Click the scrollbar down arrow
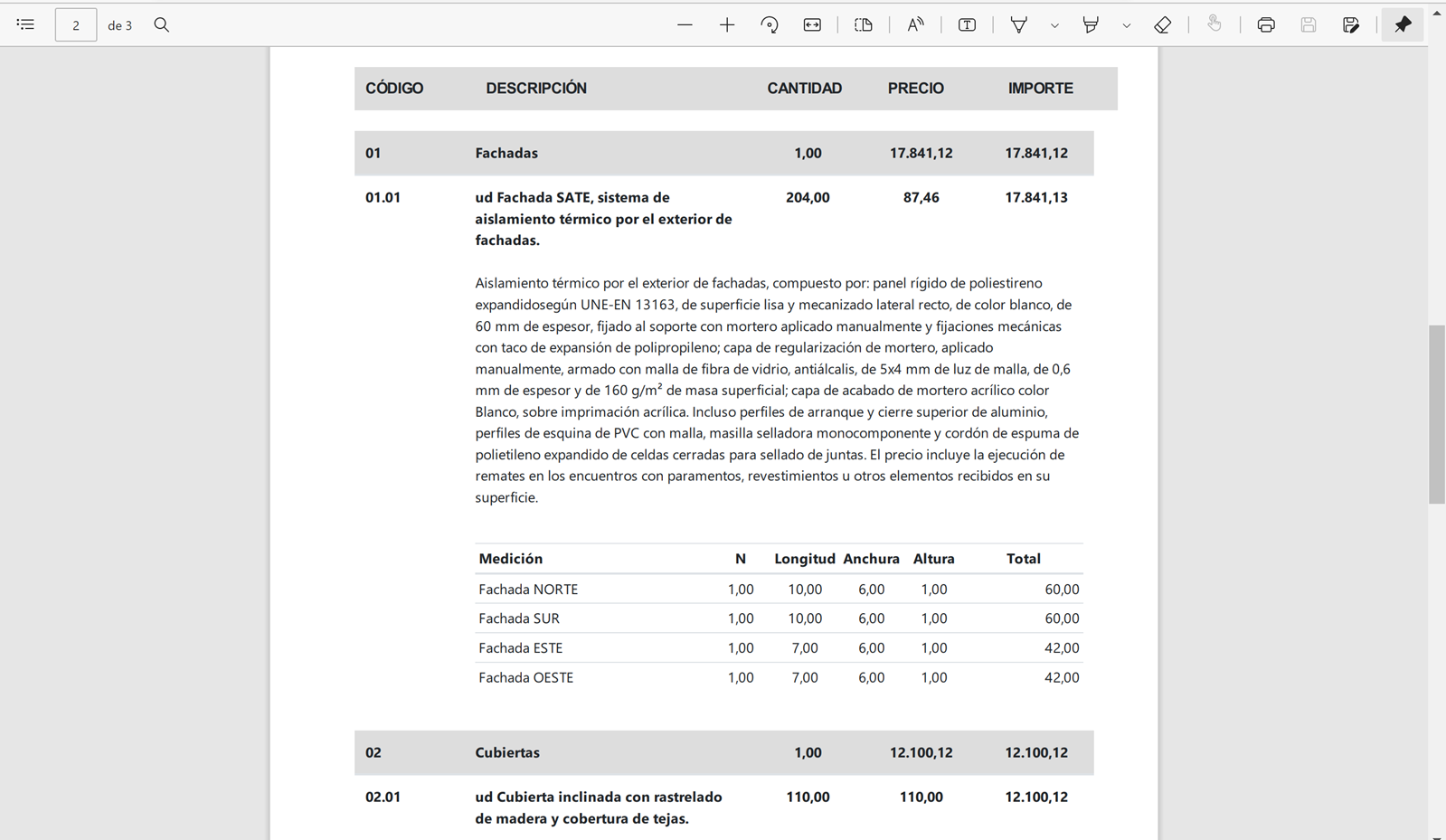Screen dimensions: 1446x840 [x=1437, y=835]
